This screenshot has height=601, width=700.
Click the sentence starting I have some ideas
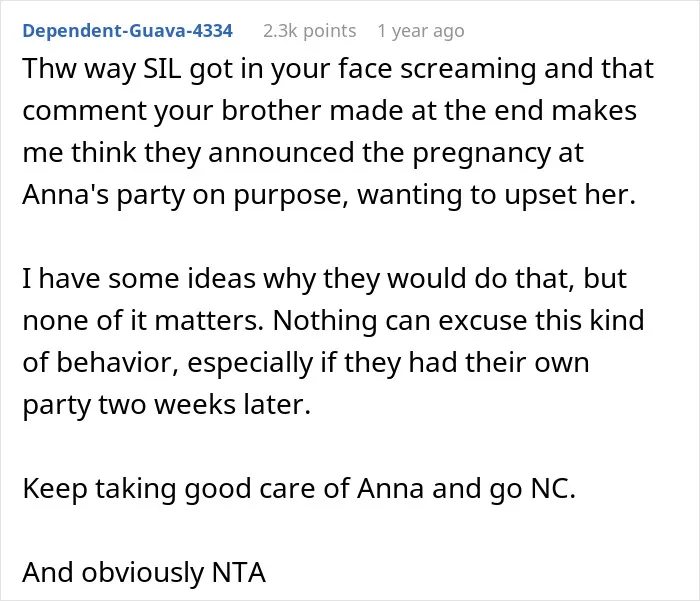point(325,279)
